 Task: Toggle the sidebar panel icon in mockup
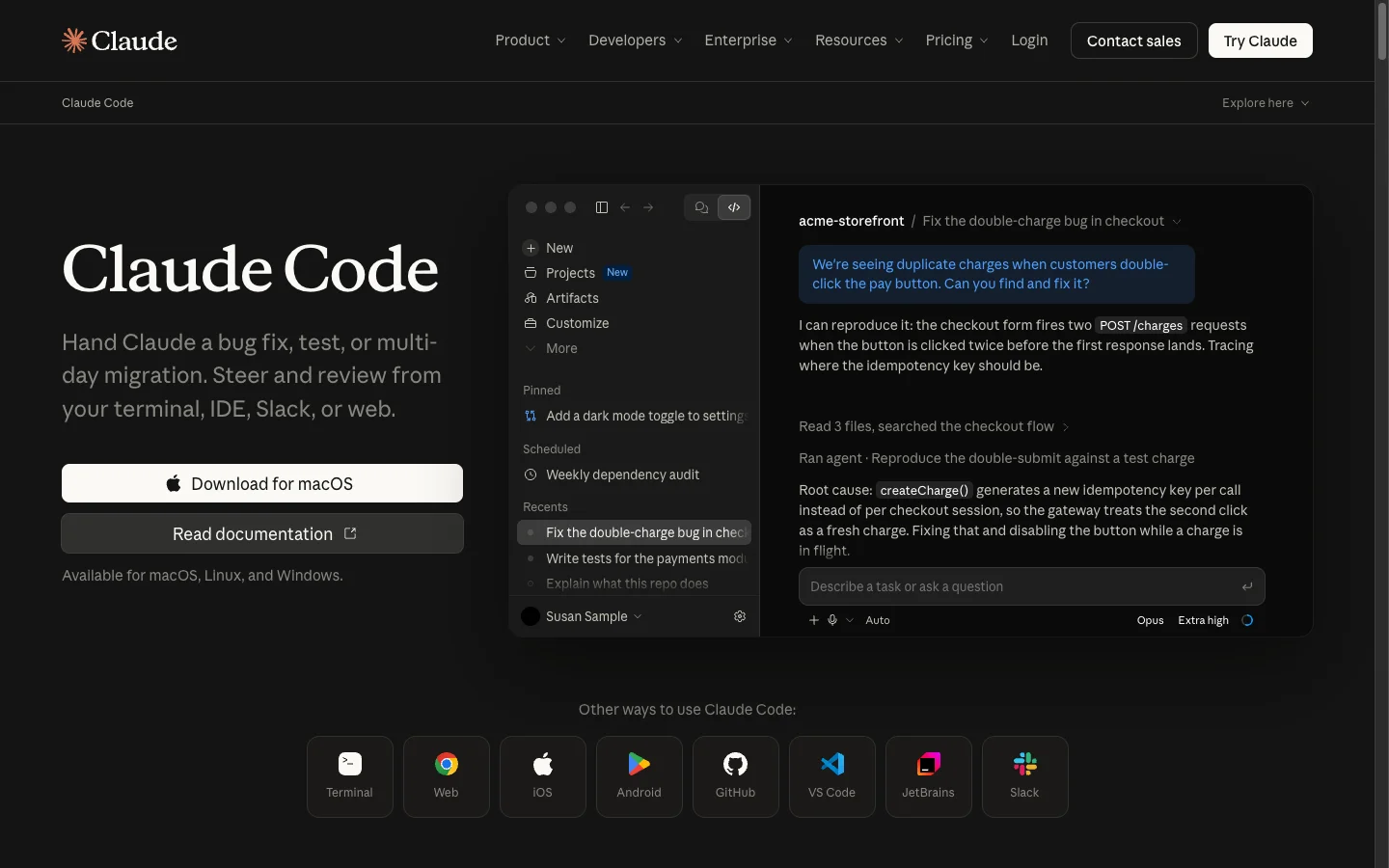tap(602, 207)
